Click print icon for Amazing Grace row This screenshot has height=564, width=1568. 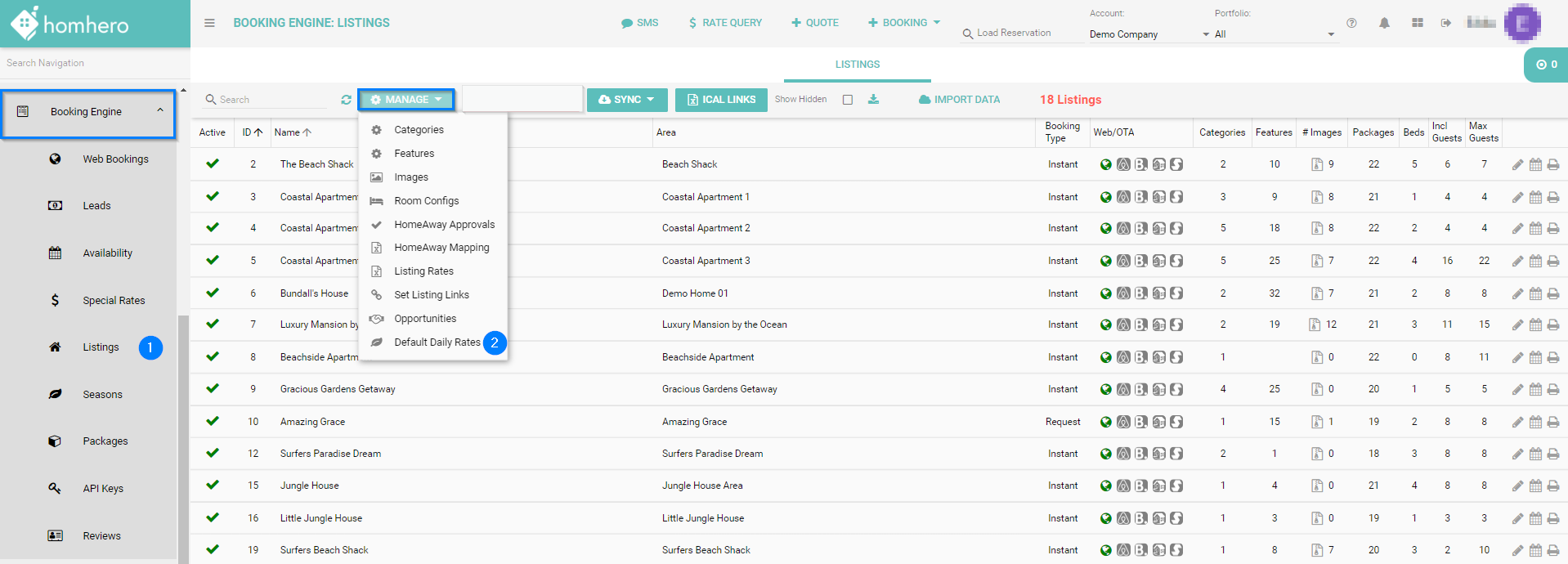[1553, 423]
